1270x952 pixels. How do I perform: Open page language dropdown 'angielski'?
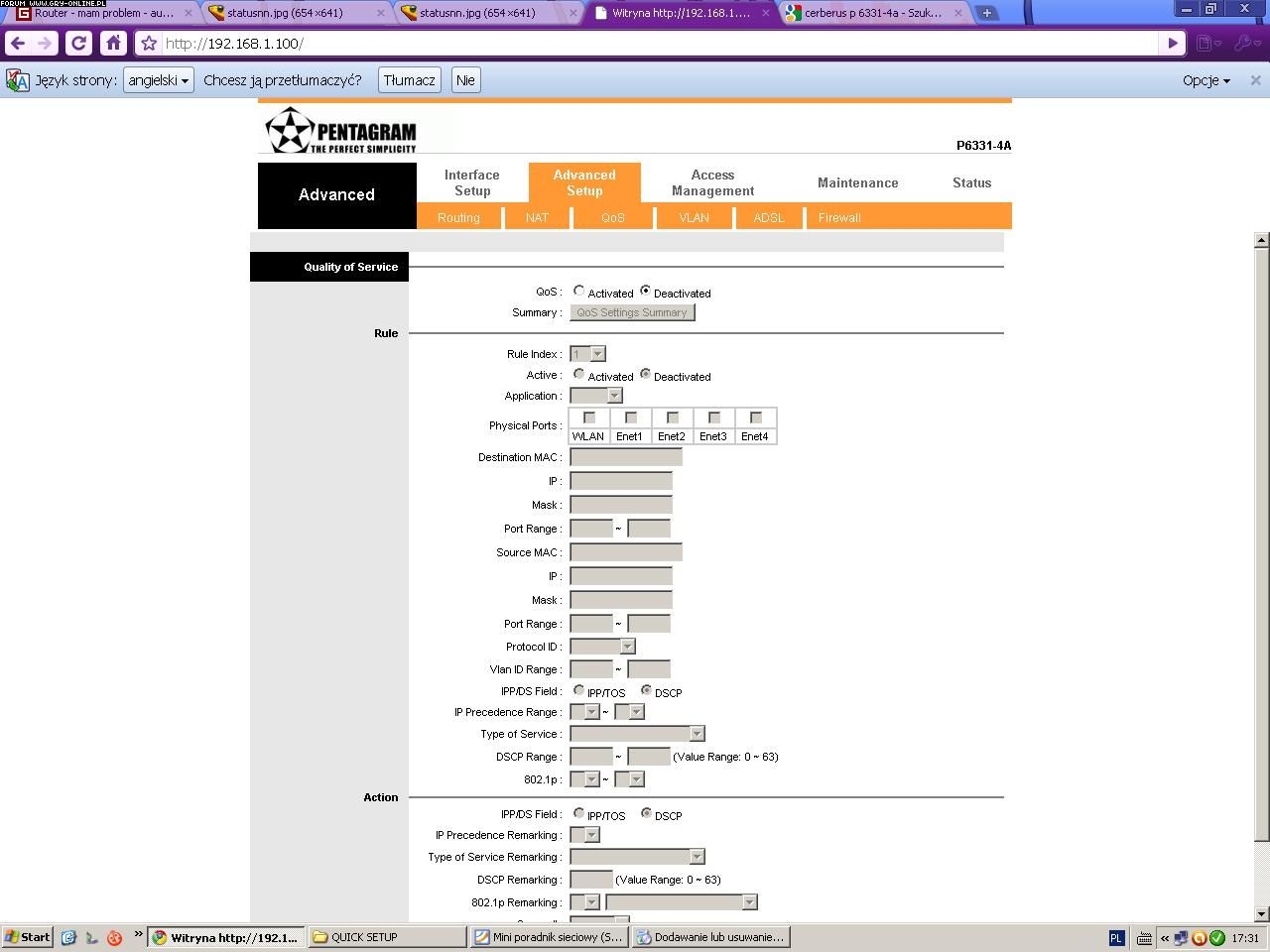[158, 80]
